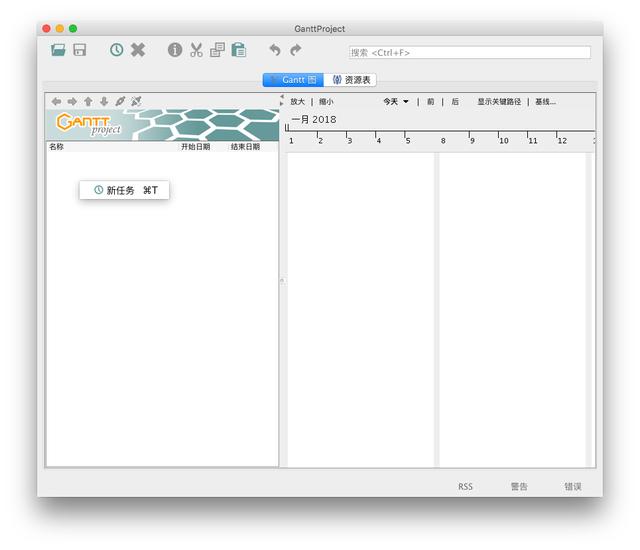Click the search input field

click(x=469, y=52)
